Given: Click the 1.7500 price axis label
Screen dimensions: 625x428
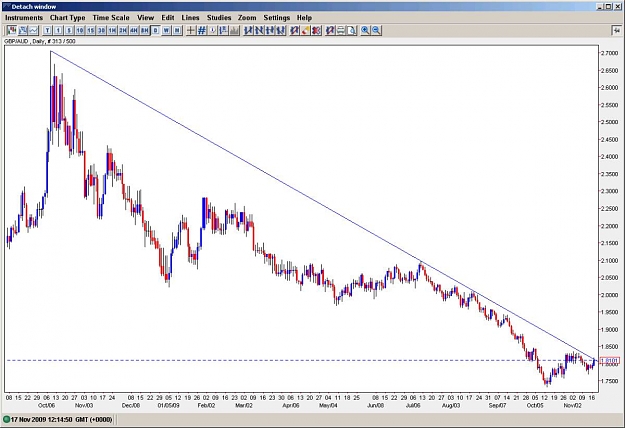Looking at the screenshot, I should click(x=609, y=381).
